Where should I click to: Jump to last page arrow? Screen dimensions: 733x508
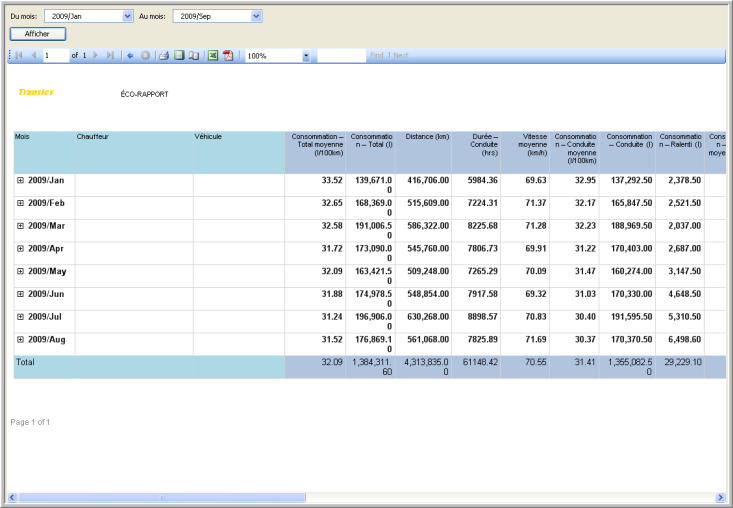[x=111, y=56]
